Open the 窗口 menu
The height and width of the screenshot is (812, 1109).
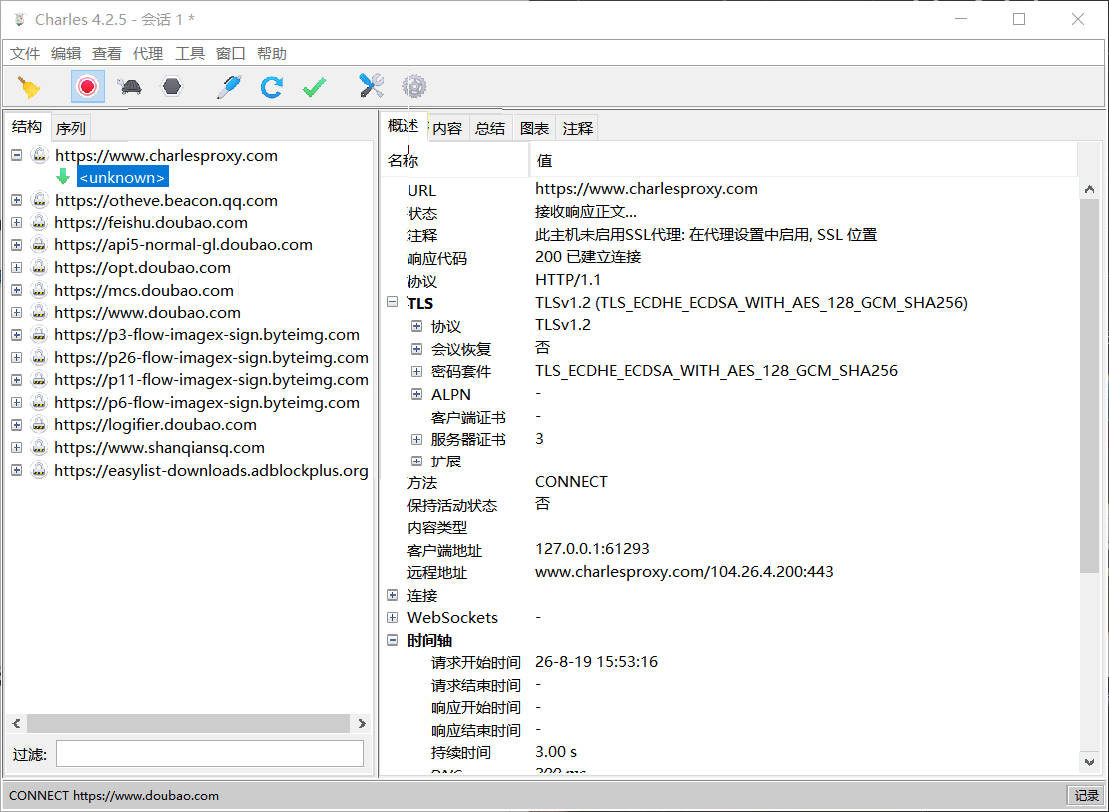[231, 54]
